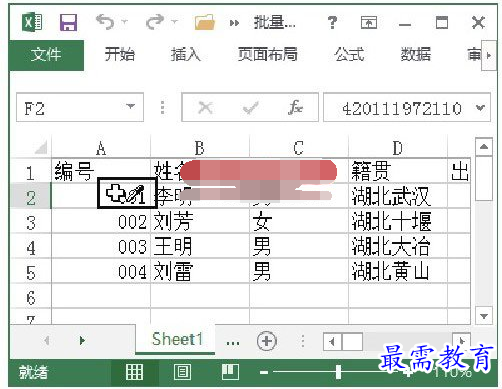Image resolution: width=502 pixels, height=389 pixels.
Task: Click the zoom slider handle
Action: pos(338,372)
